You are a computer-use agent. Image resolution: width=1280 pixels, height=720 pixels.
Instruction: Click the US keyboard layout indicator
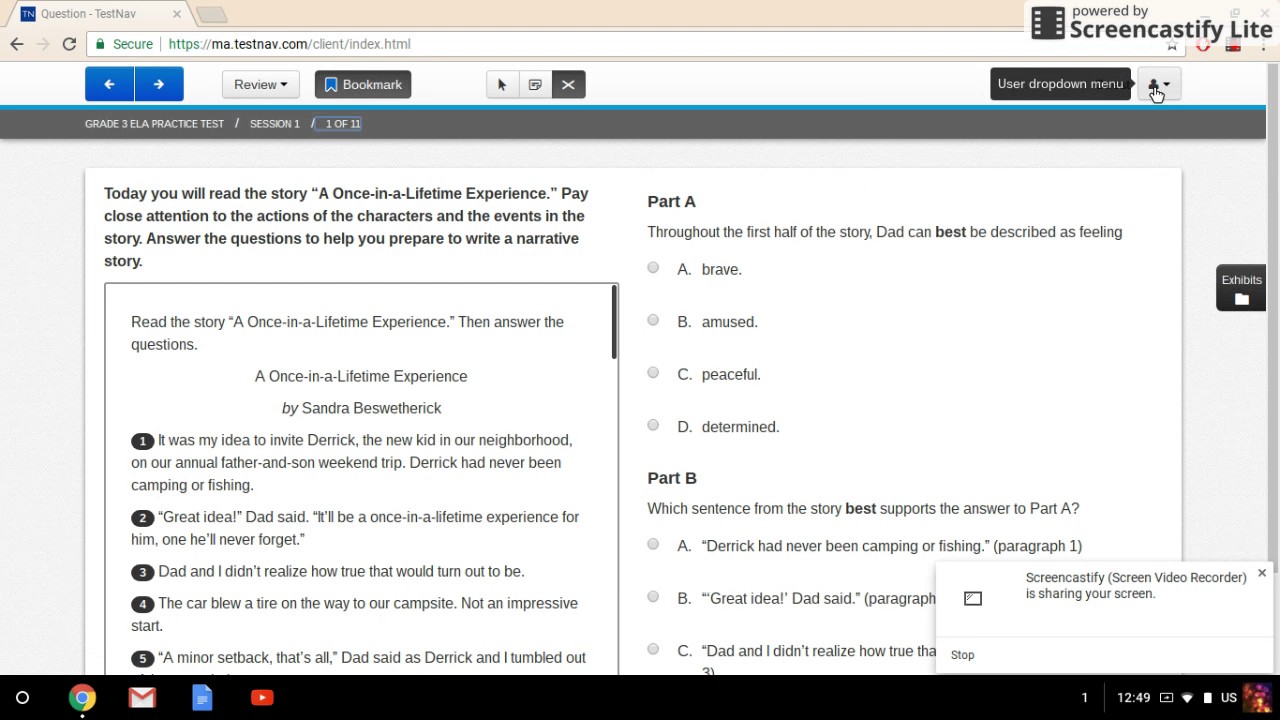[x=1229, y=698]
